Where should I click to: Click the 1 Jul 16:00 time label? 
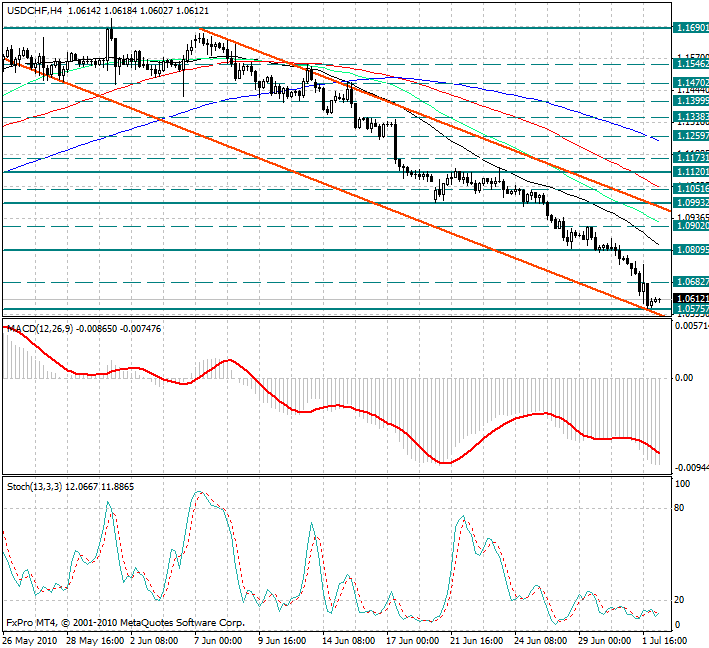pos(662,640)
